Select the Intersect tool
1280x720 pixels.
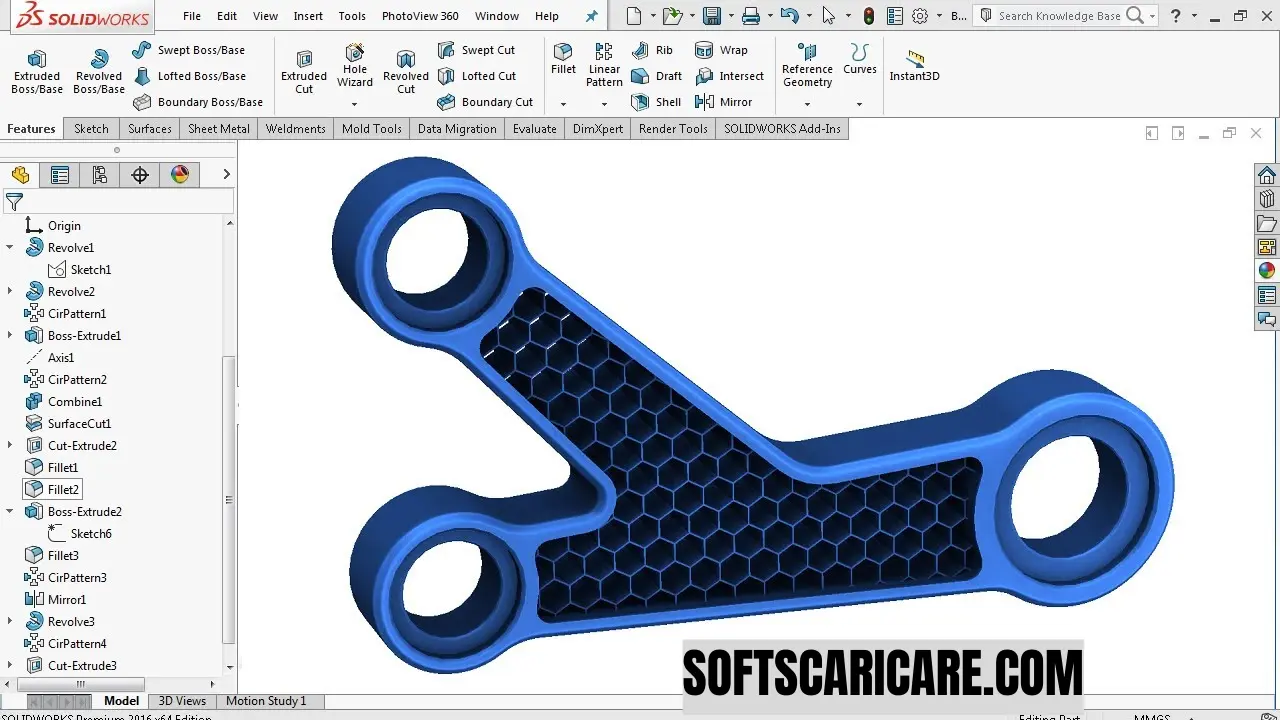click(729, 76)
